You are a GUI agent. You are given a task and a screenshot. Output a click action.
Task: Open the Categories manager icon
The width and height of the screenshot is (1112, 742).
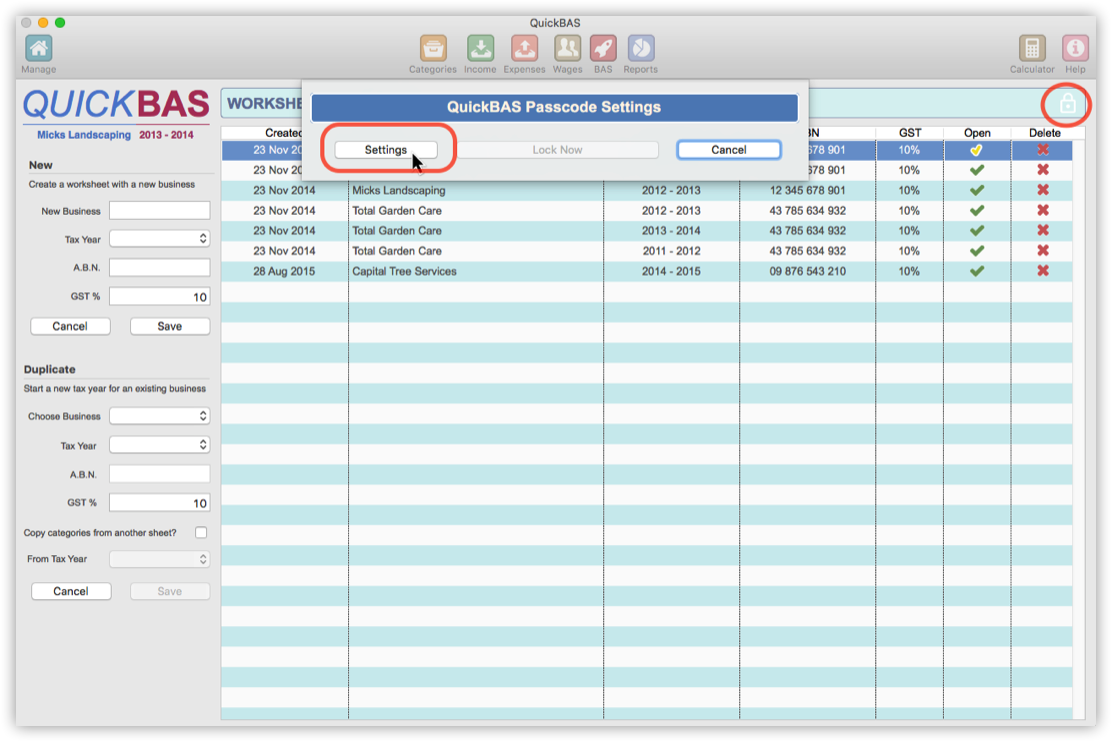click(x=433, y=47)
